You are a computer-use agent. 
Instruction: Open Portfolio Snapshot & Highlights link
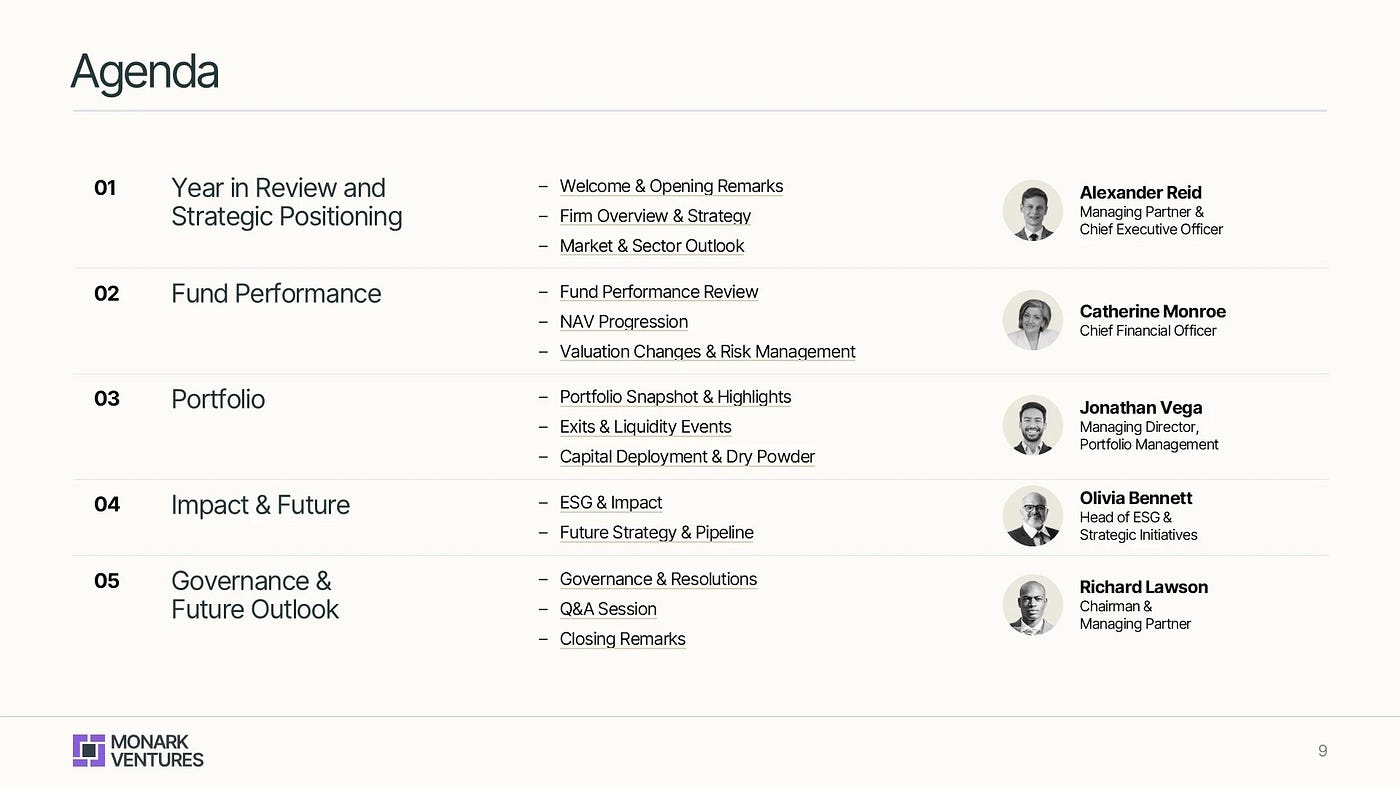(675, 397)
